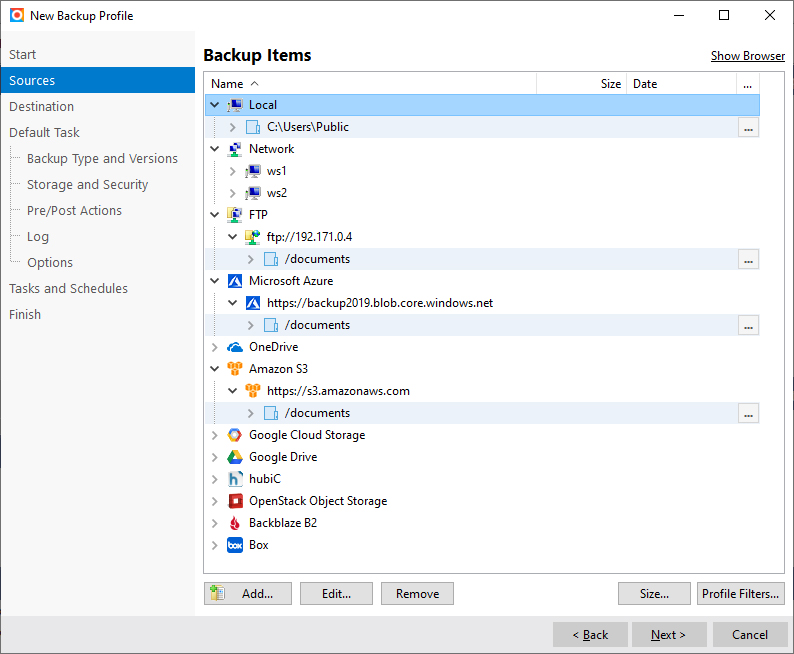Click the OneDrive cloud icon
The height and width of the screenshot is (654, 794).
click(x=235, y=347)
